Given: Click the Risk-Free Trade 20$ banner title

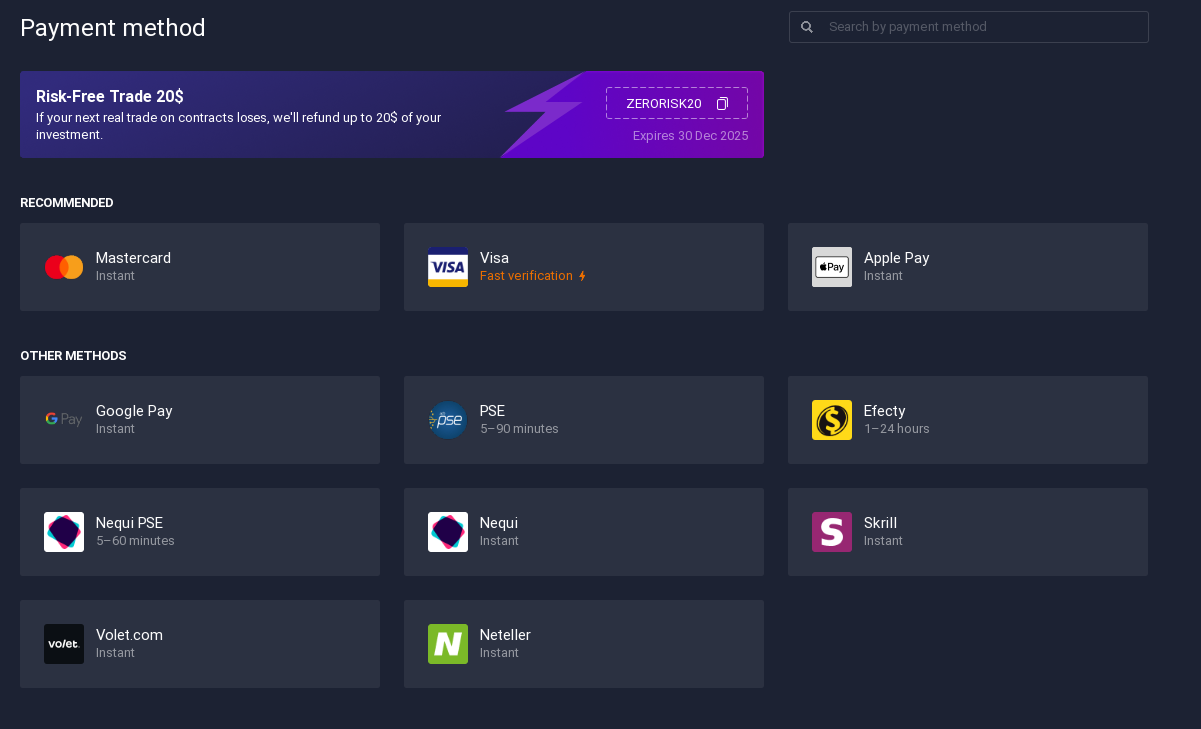Looking at the screenshot, I should click(110, 97).
